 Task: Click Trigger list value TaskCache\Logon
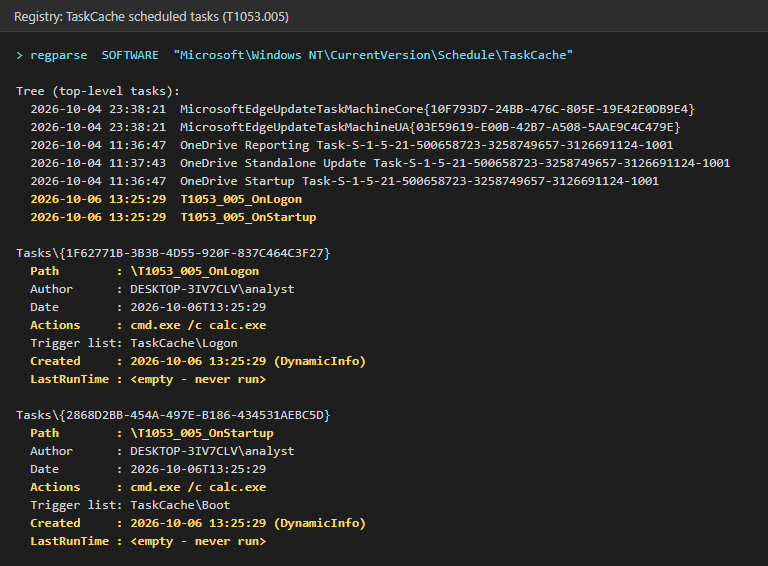[x=184, y=343]
